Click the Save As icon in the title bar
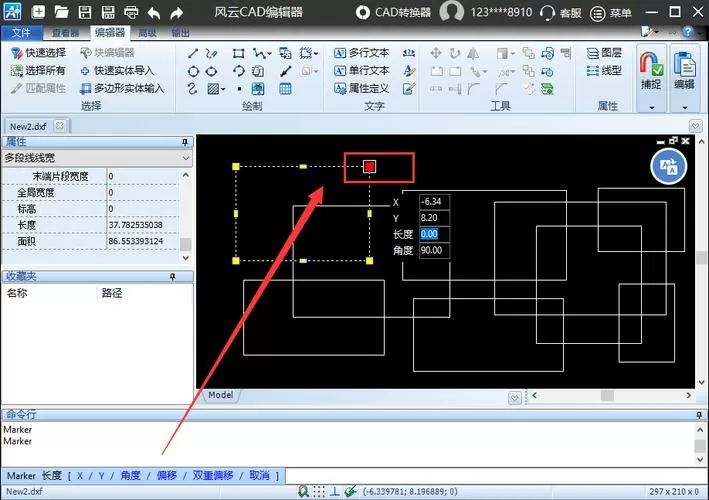Image resolution: width=709 pixels, height=500 pixels. (x=108, y=12)
